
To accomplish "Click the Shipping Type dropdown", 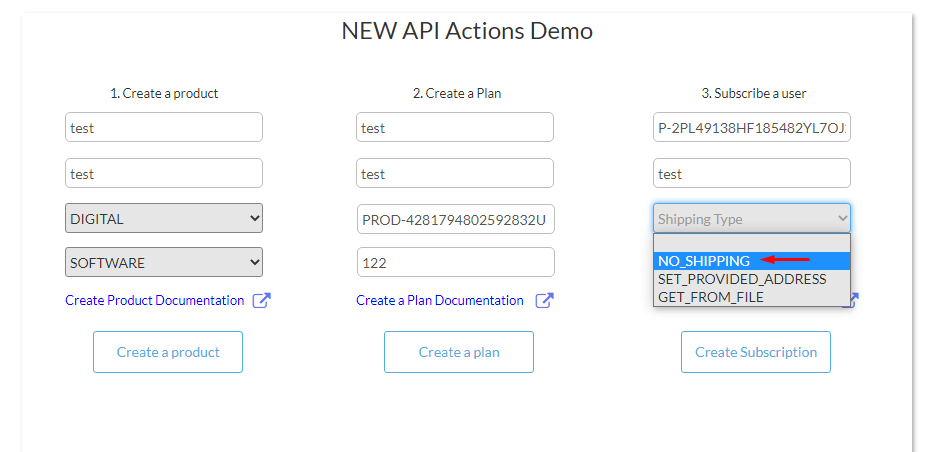I will (752, 219).
